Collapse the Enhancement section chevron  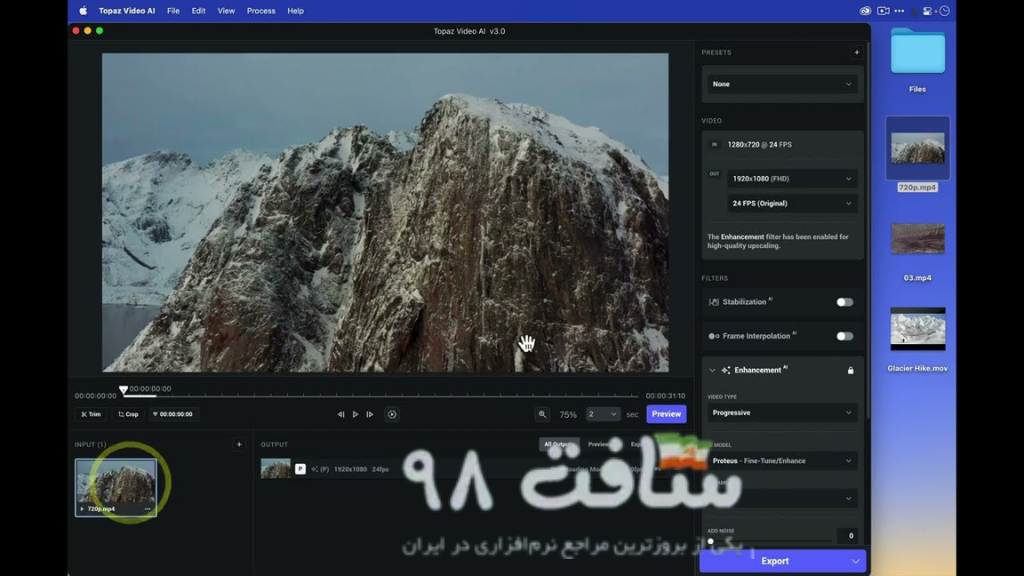tap(712, 370)
